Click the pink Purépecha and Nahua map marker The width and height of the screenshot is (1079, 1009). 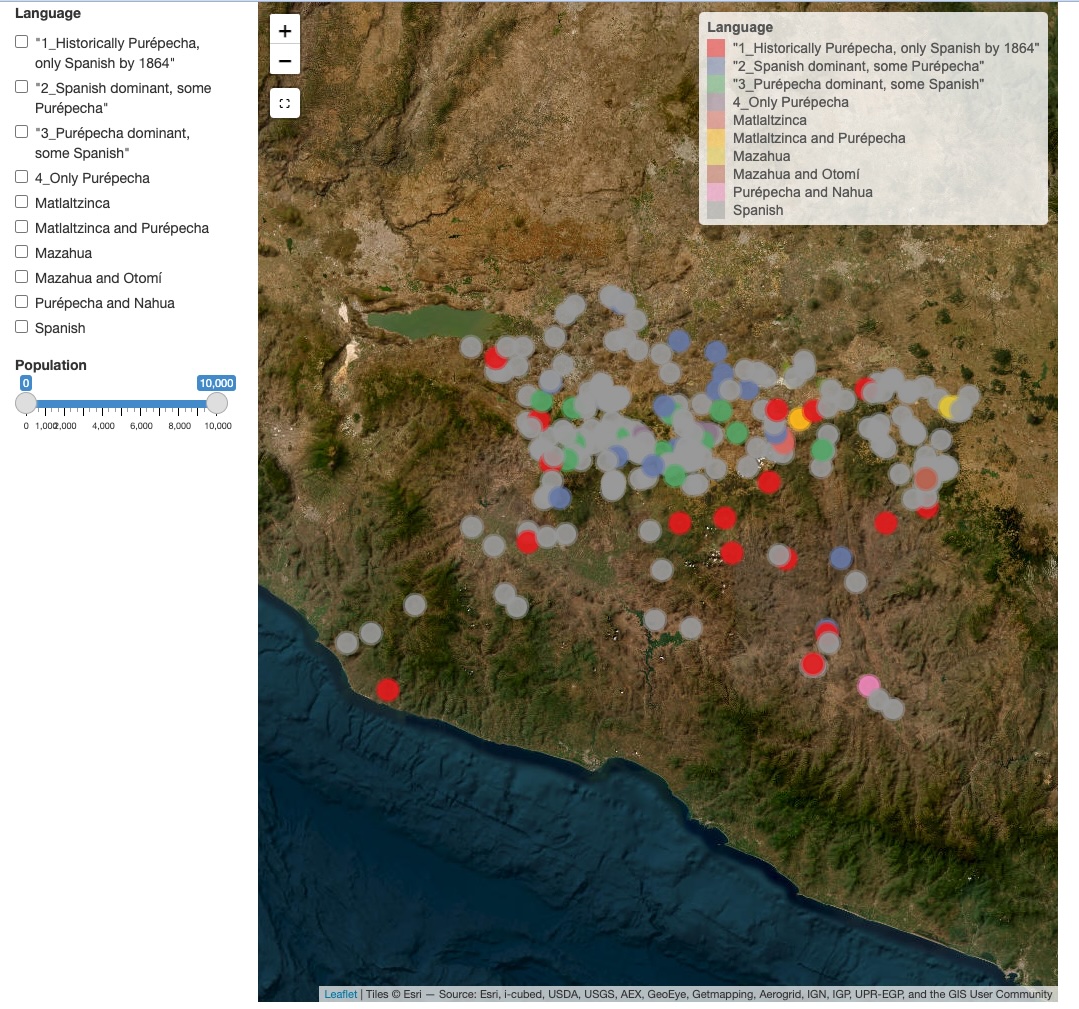tap(869, 686)
